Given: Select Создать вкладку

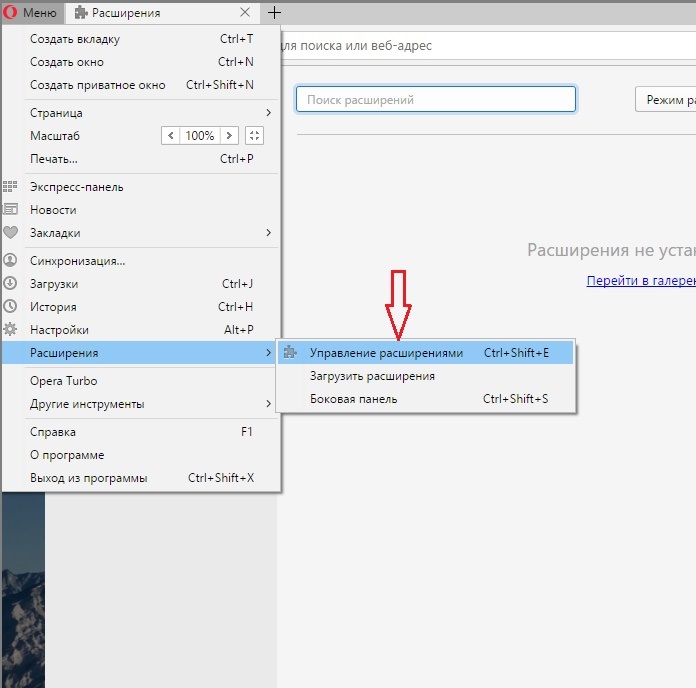Looking at the screenshot, I should [142, 39].
